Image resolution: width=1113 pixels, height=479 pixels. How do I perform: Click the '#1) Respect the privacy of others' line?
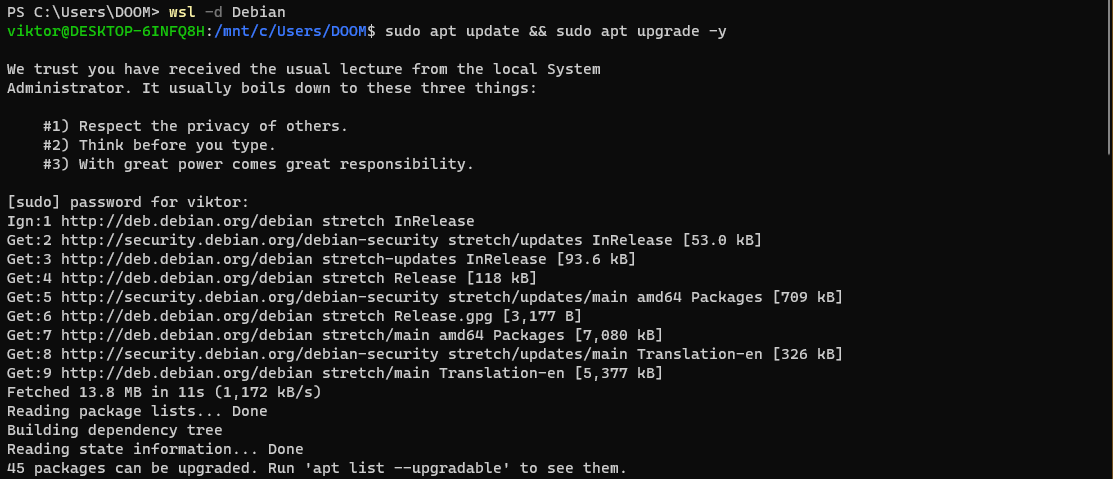coord(195,126)
